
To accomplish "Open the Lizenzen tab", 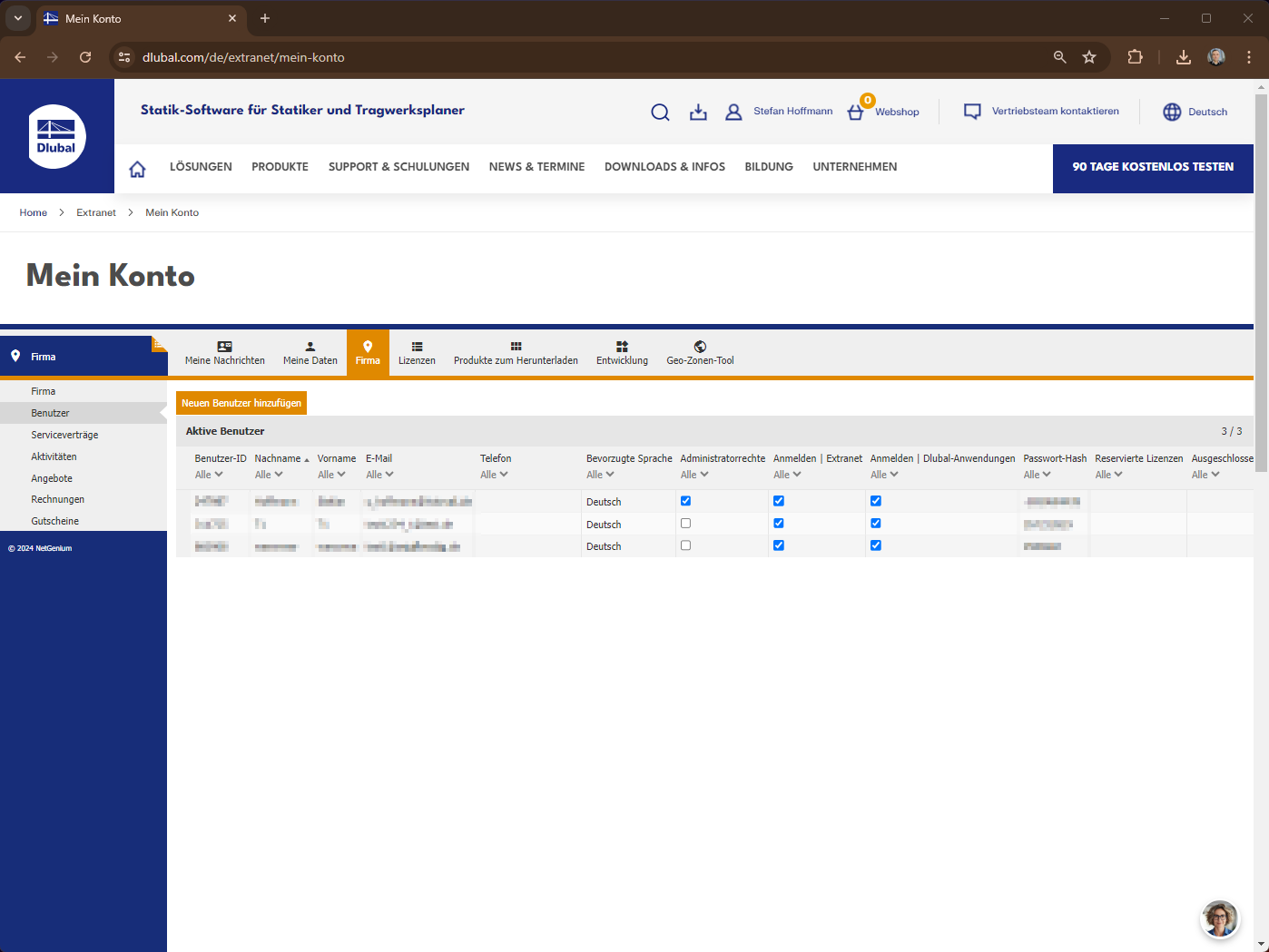I will pyautogui.click(x=417, y=353).
